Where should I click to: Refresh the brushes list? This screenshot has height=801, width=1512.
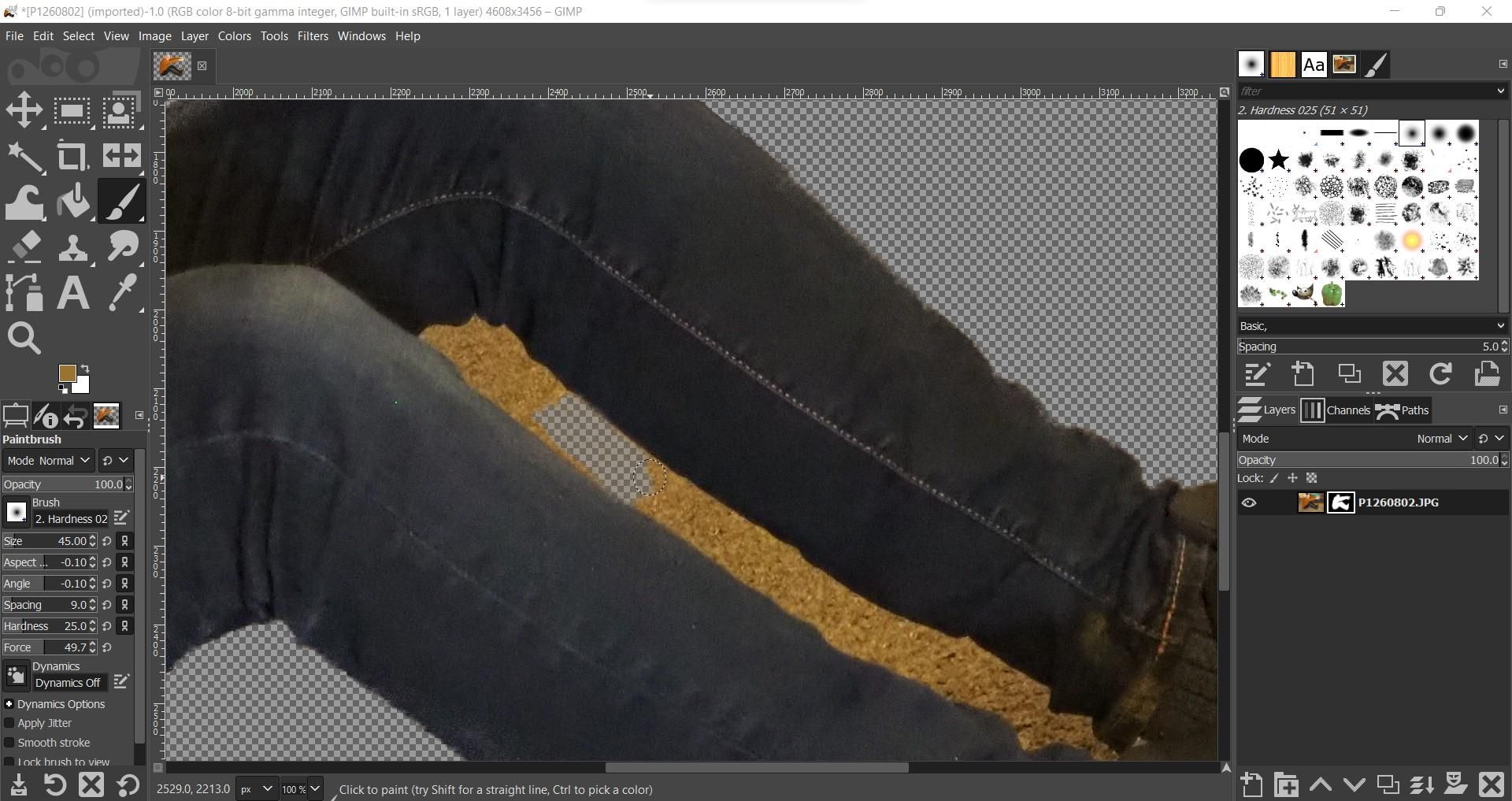[1441, 374]
